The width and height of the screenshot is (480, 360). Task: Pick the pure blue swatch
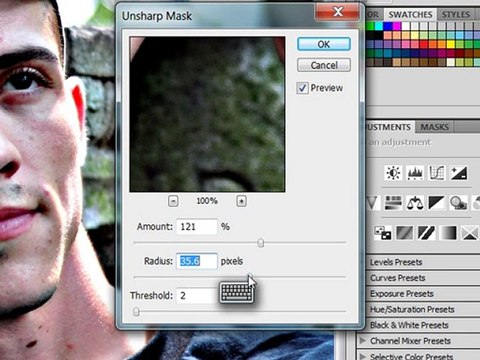coord(388,26)
